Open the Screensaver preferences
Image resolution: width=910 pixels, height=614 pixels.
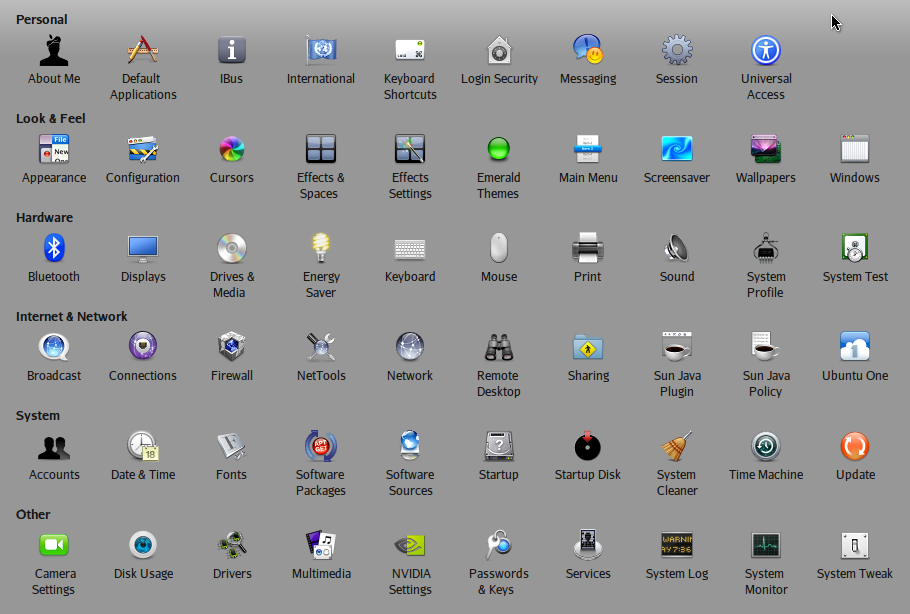point(676,150)
